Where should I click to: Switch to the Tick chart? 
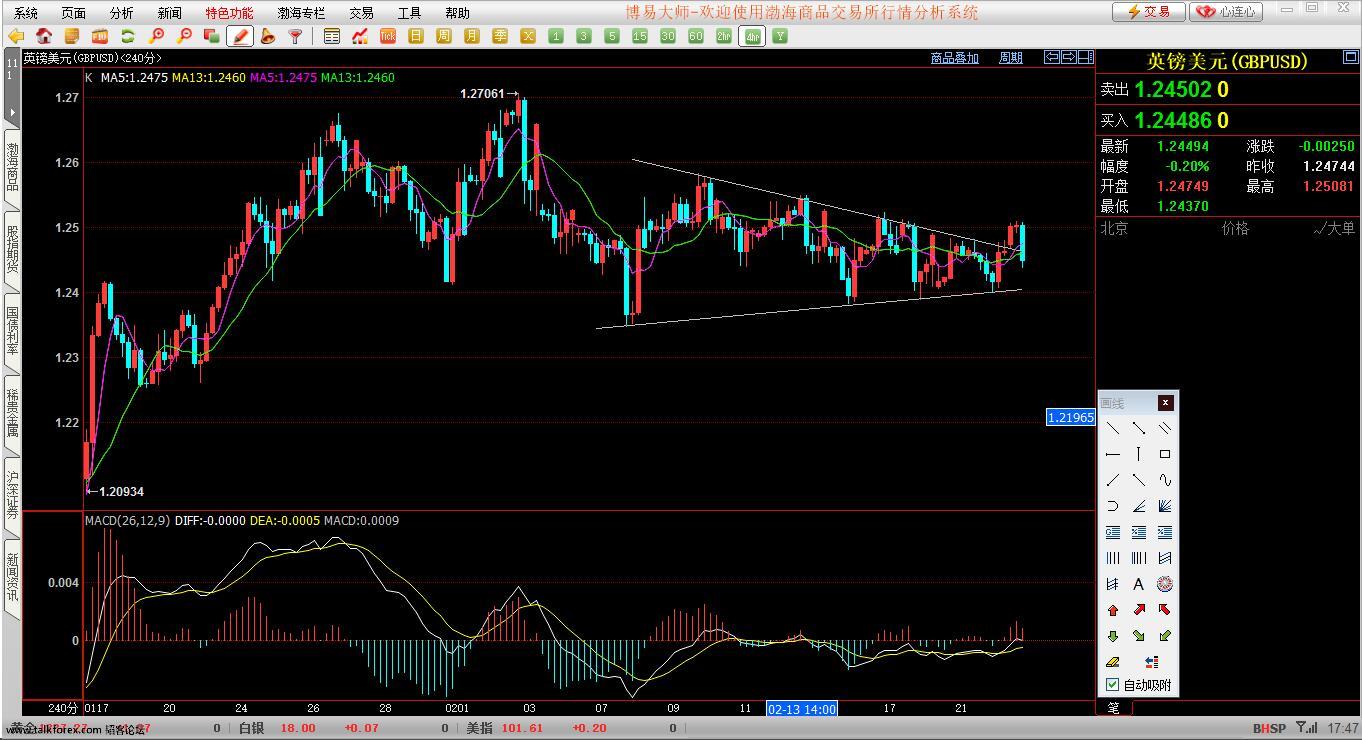[x=388, y=36]
